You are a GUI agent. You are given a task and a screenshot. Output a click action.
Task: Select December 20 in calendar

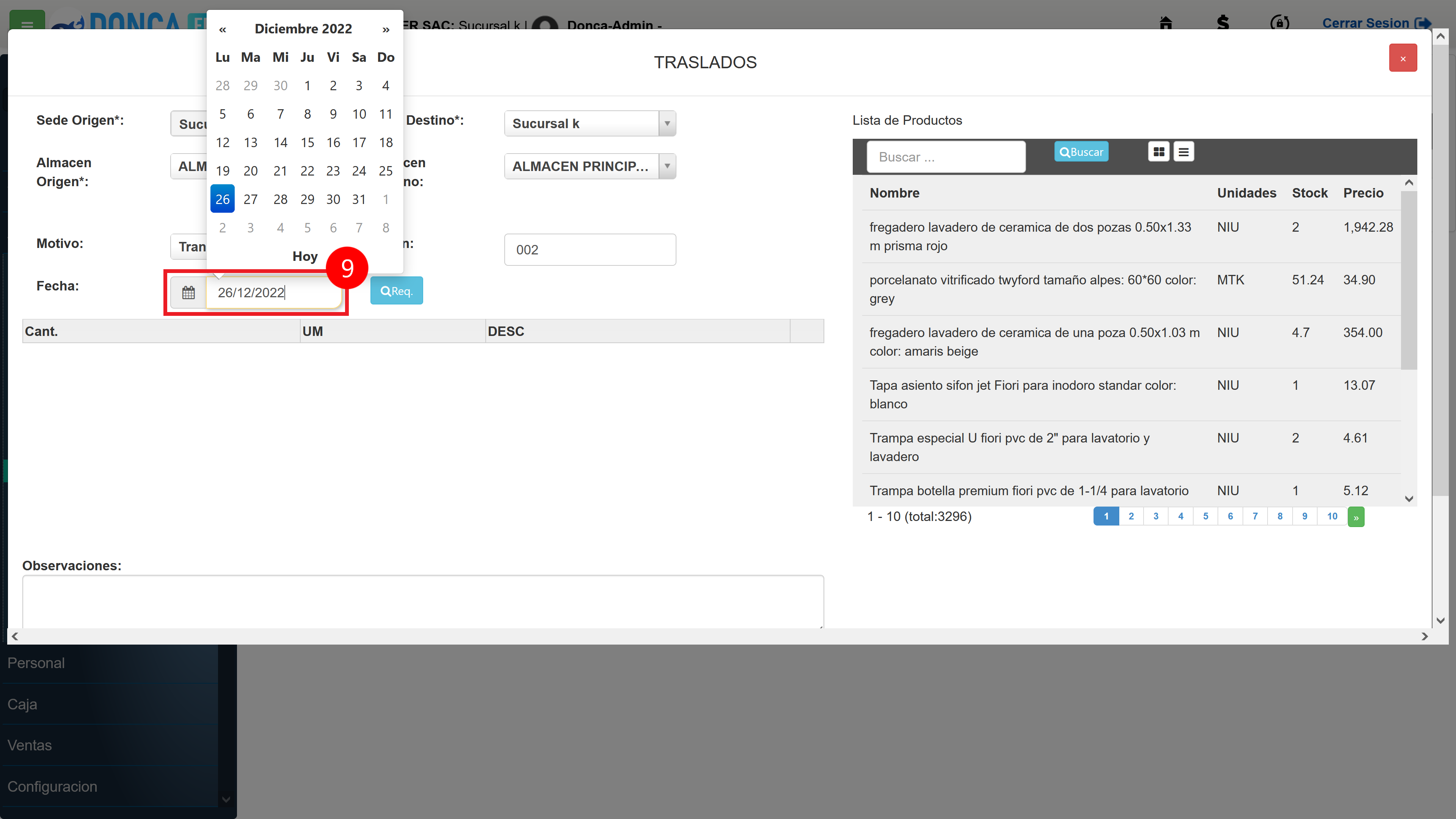tap(250, 171)
